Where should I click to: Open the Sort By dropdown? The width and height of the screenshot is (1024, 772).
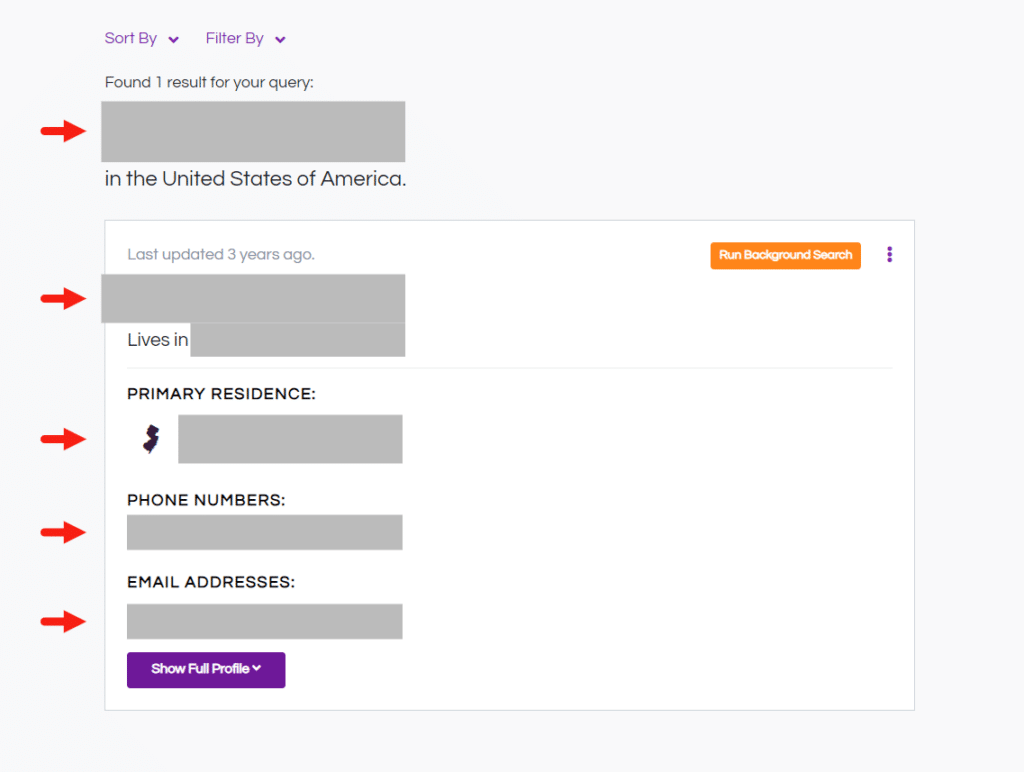(x=142, y=39)
